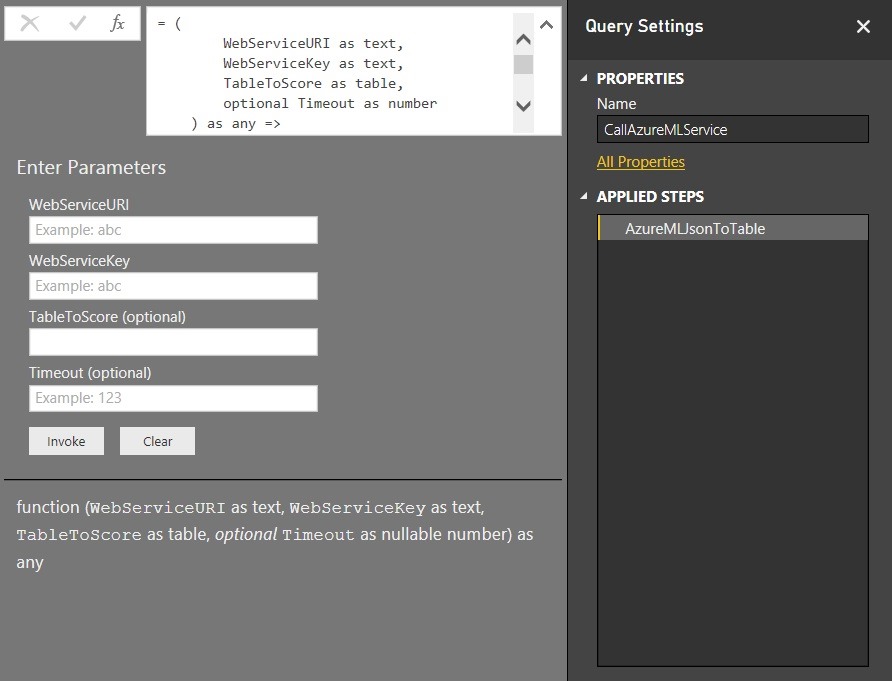
Task: Click formula scrollbar down arrow
Action: click(523, 106)
